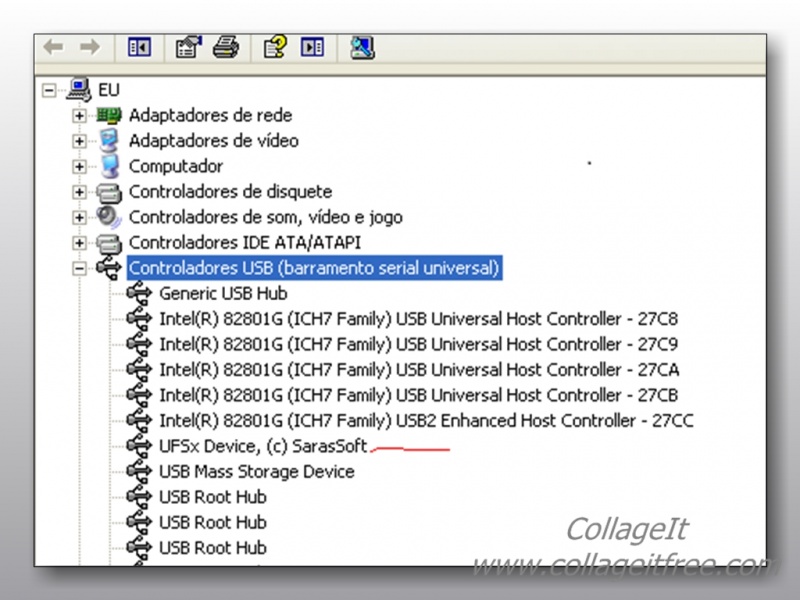This screenshot has height=600, width=800.
Task: Select USB Universal Host Controller - 27CA
Action: (x=419, y=370)
